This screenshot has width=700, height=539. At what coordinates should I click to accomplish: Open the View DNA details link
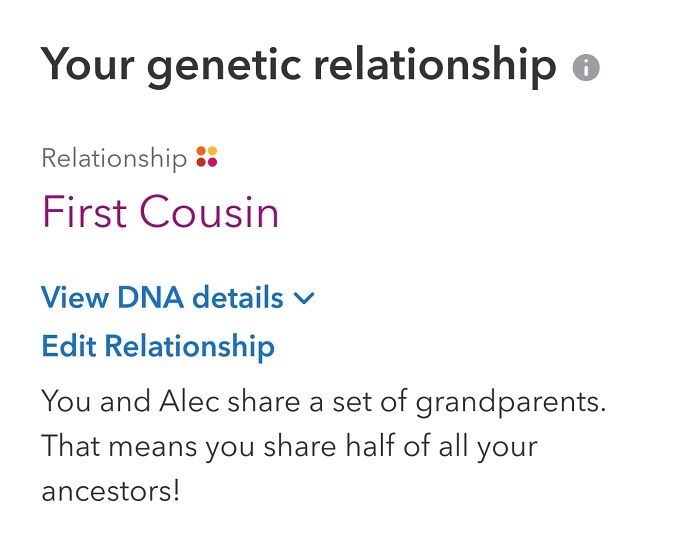click(x=163, y=298)
